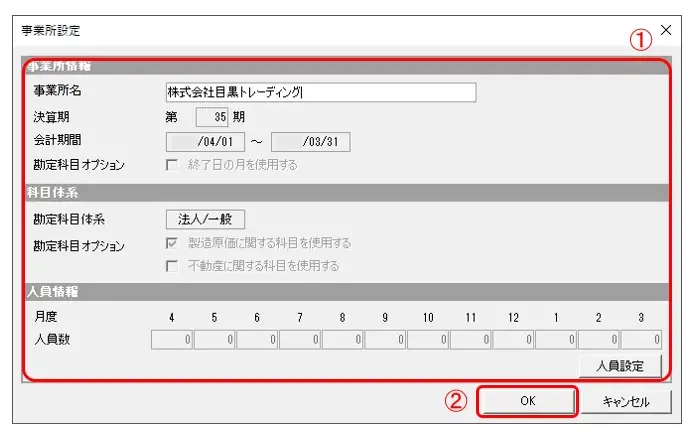Select the 会計期間 start date field /04/01
The height and width of the screenshot is (435, 693).
(x=206, y=141)
